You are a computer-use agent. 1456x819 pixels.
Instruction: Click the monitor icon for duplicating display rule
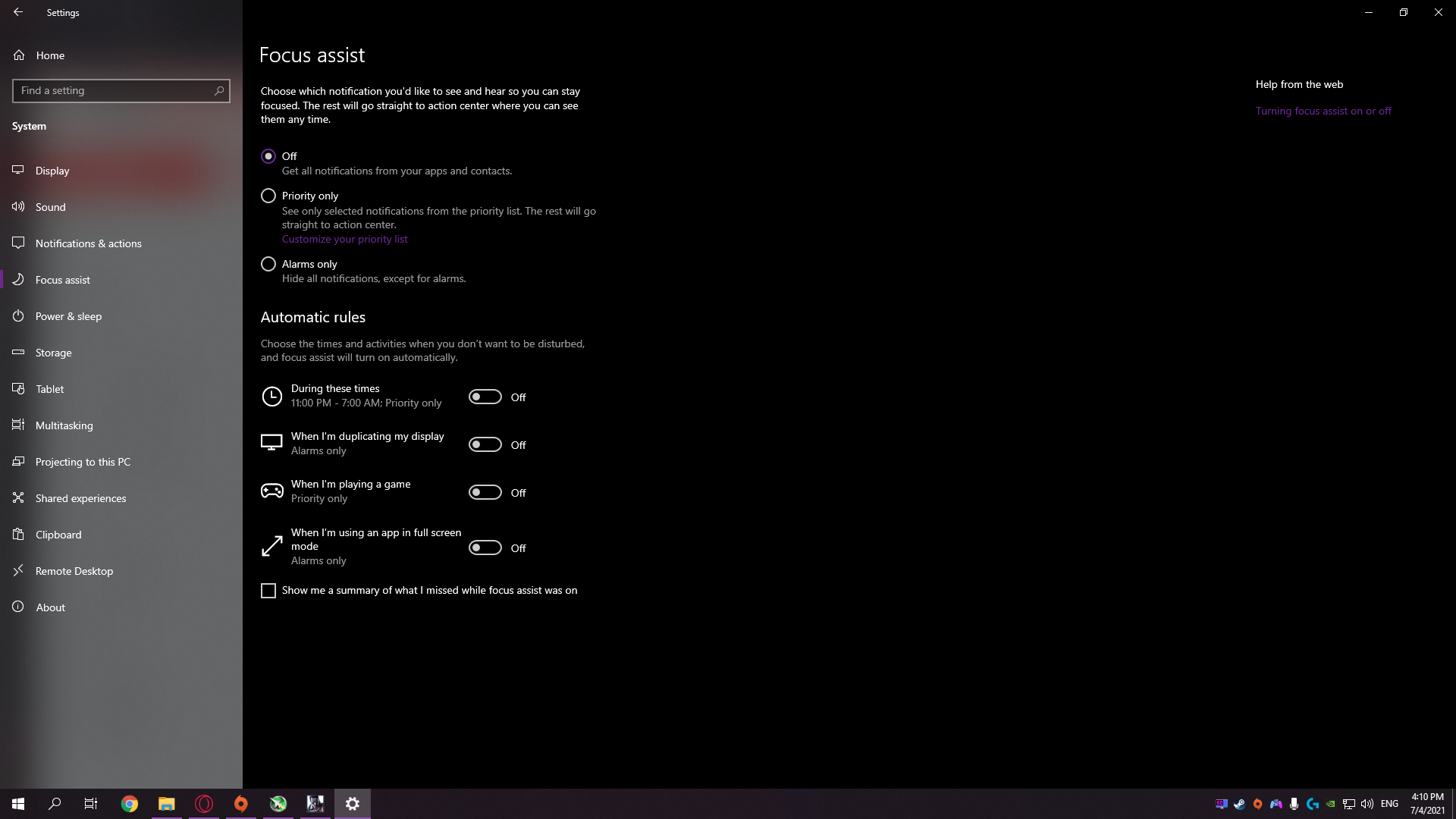(x=271, y=443)
